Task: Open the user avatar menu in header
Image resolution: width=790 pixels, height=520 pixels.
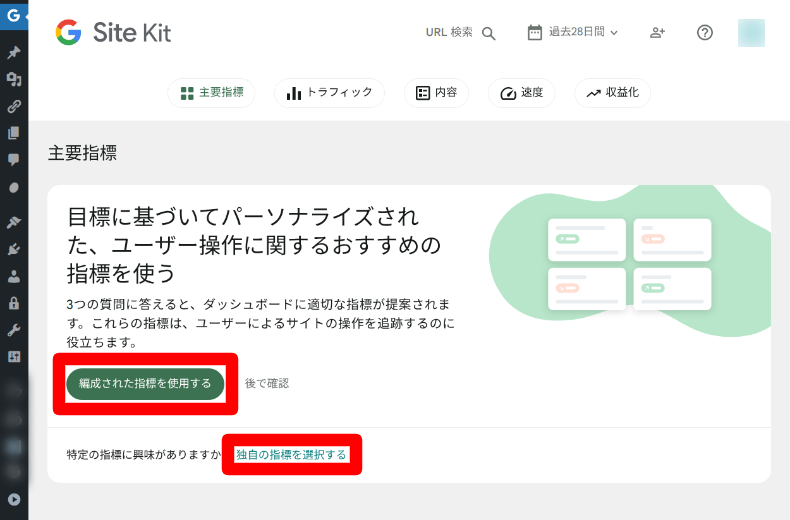Action: [x=751, y=33]
